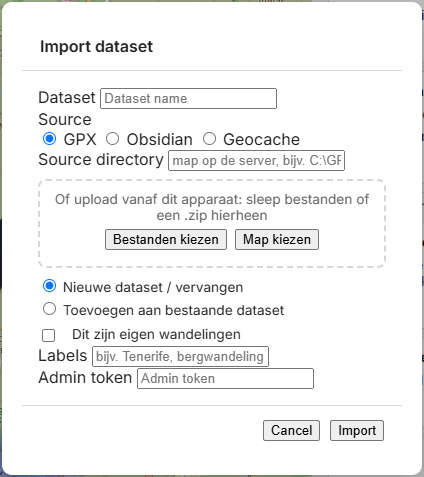Choose 'Toevoegen aan bestaande dataset'
The height and width of the screenshot is (477, 424).
(49, 309)
